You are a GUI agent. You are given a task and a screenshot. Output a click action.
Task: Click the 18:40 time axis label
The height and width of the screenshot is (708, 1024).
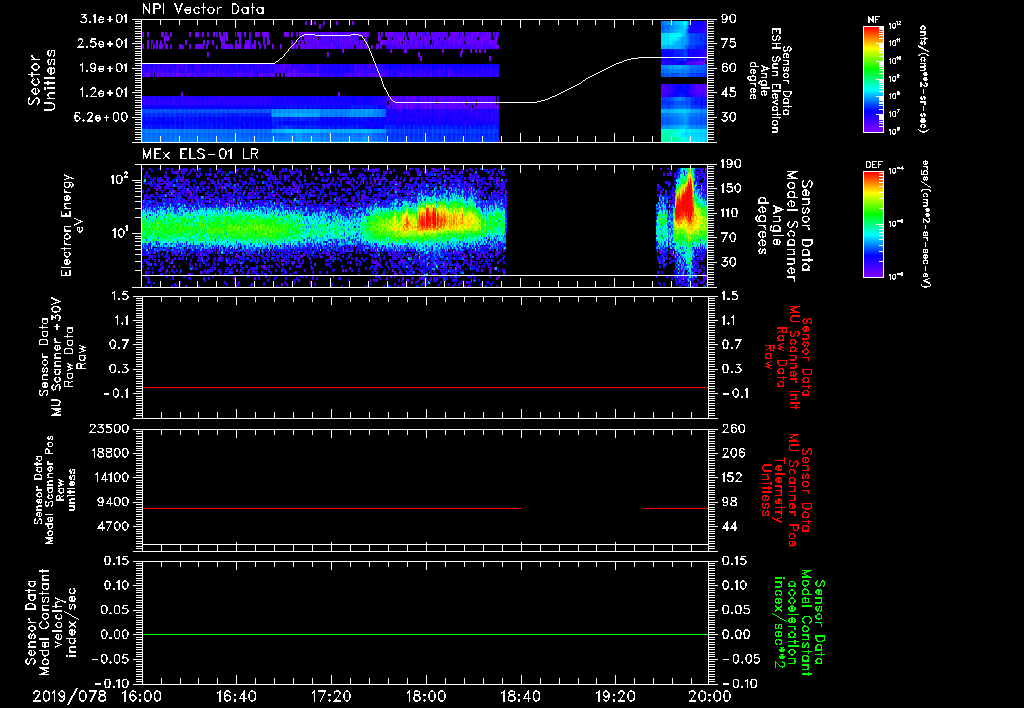tap(520, 696)
